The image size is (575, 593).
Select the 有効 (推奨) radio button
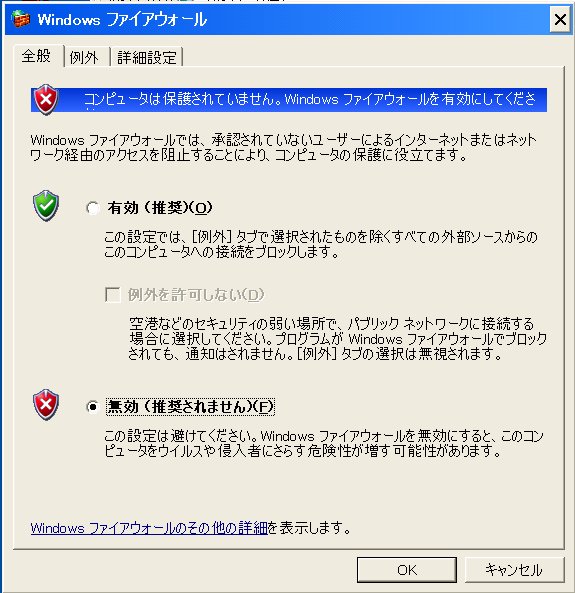point(92,208)
